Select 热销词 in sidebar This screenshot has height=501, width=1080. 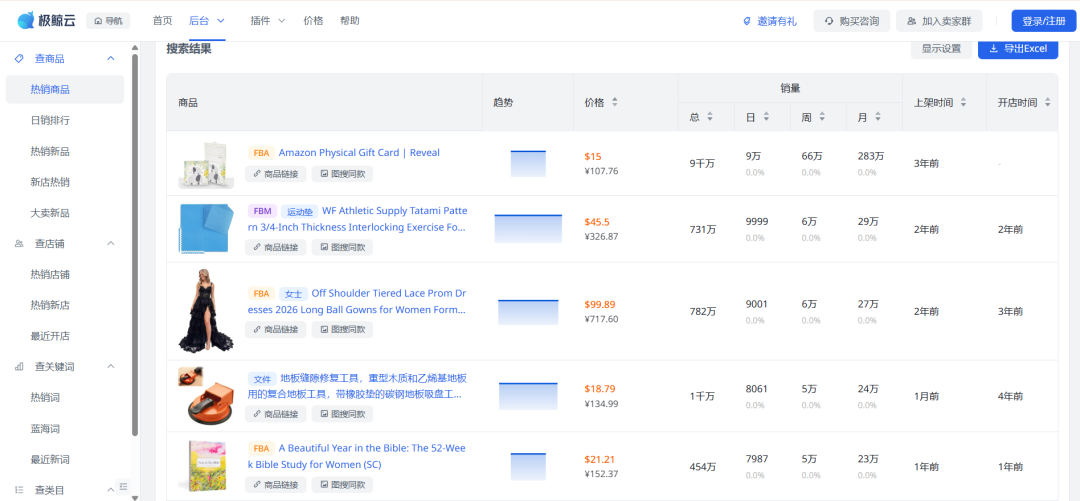(45, 397)
